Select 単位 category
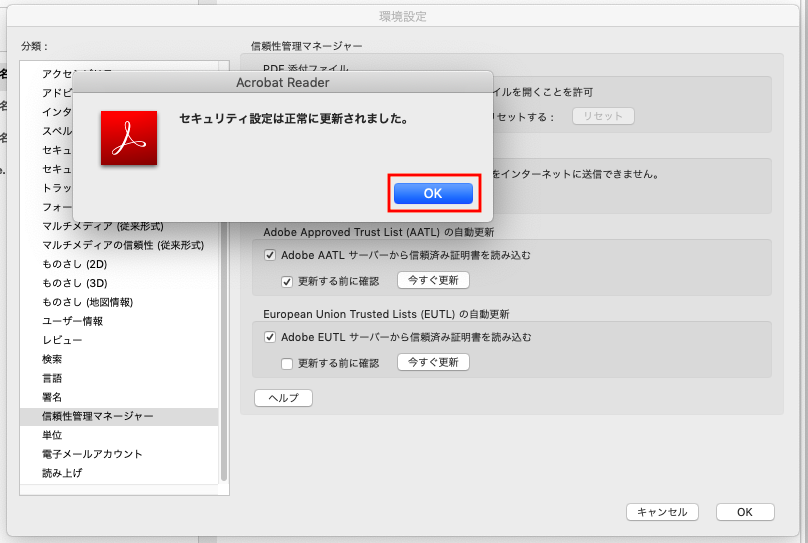Screen dimensions: 808x543 [119, 435]
